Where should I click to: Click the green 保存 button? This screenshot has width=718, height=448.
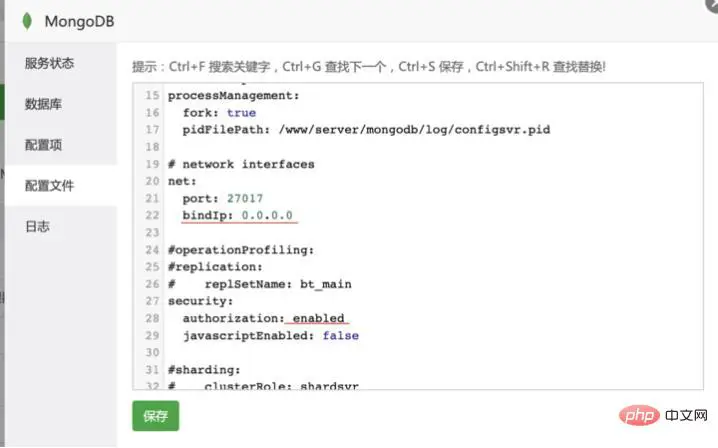click(156, 416)
